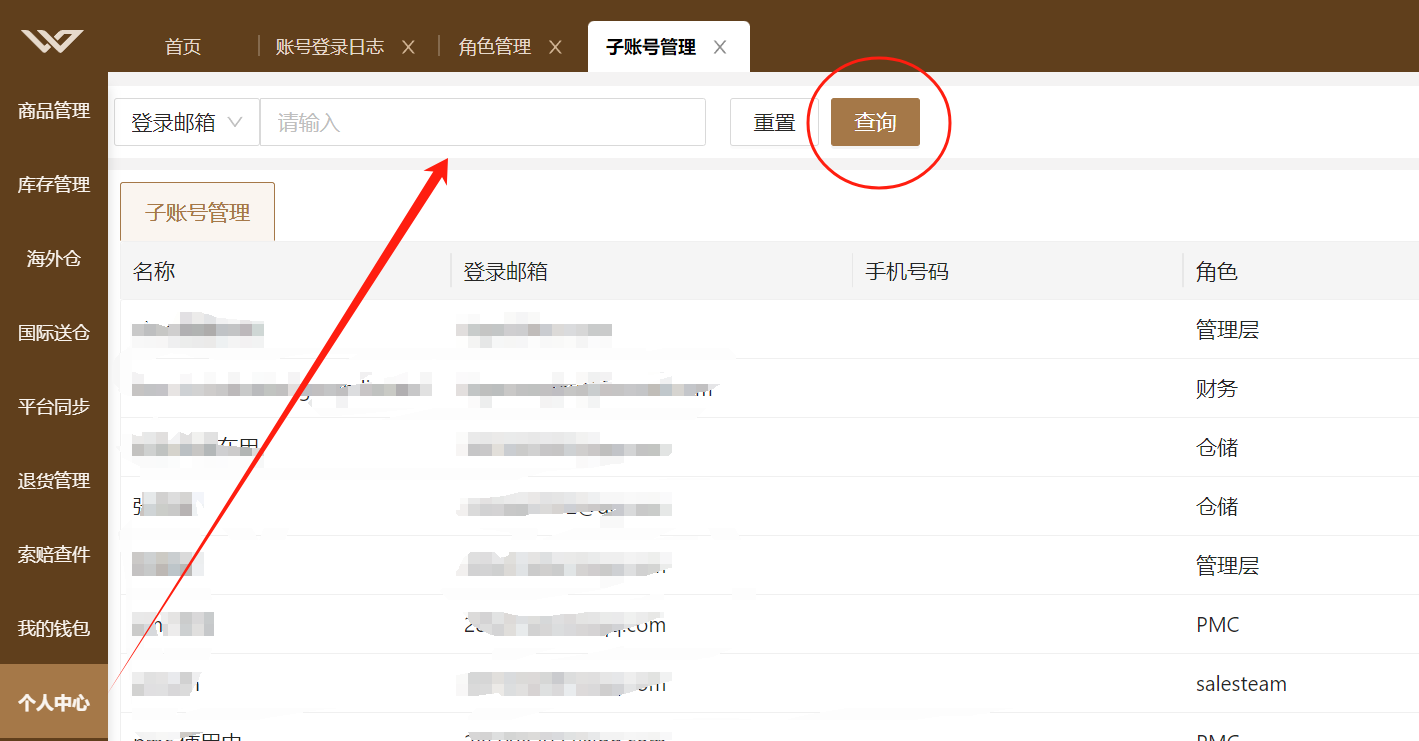Close the 子账号管理 tab
This screenshot has width=1419, height=741.
click(720, 47)
